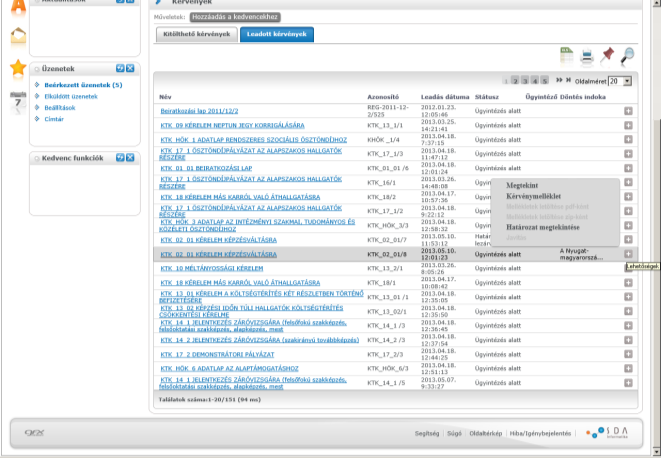
Task: Open Oldaltérkép footer link
Action: [x=486, y=433]
